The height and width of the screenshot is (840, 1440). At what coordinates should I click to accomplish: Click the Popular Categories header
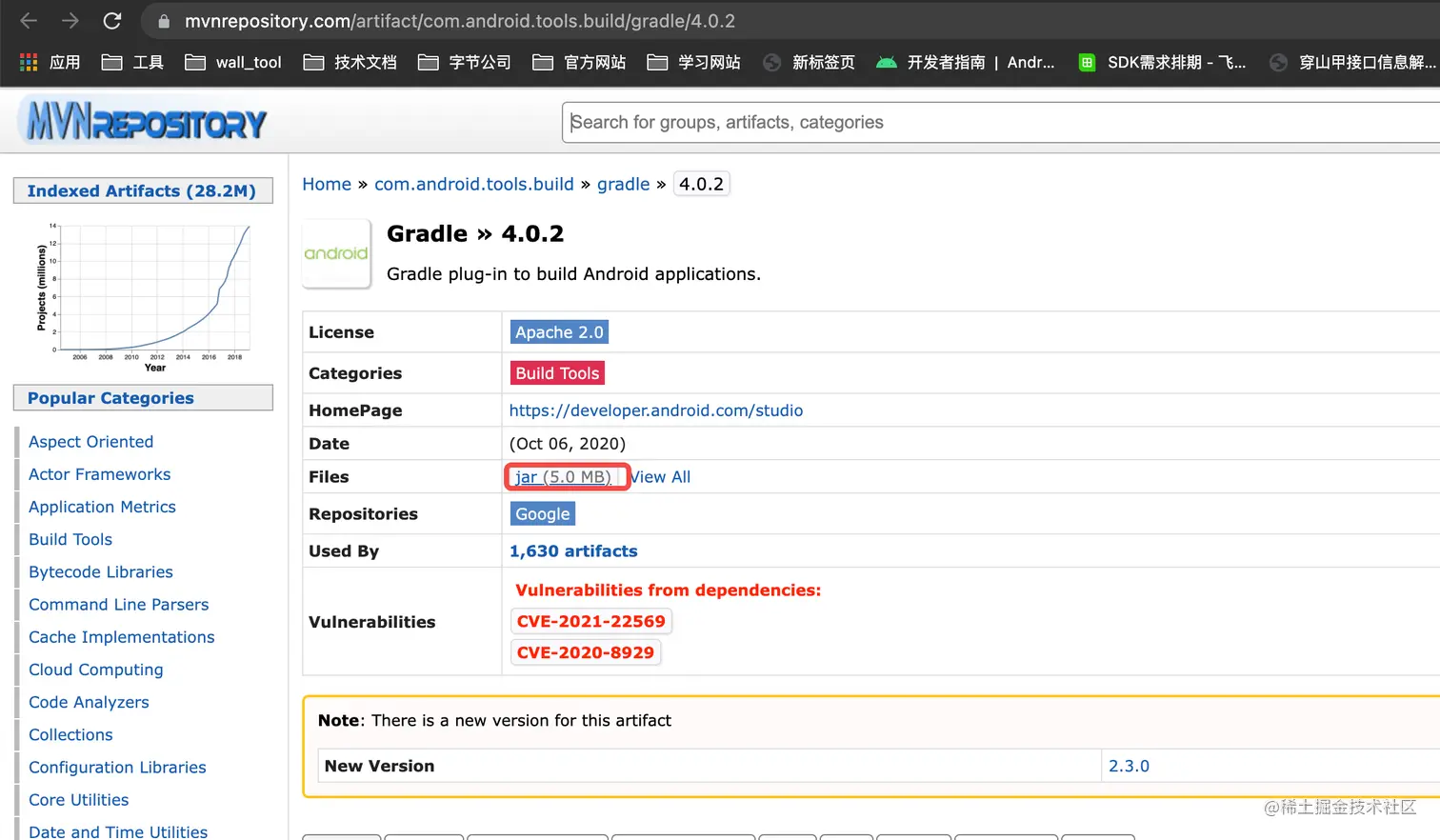pyautogui.click(x=143, y=398)
